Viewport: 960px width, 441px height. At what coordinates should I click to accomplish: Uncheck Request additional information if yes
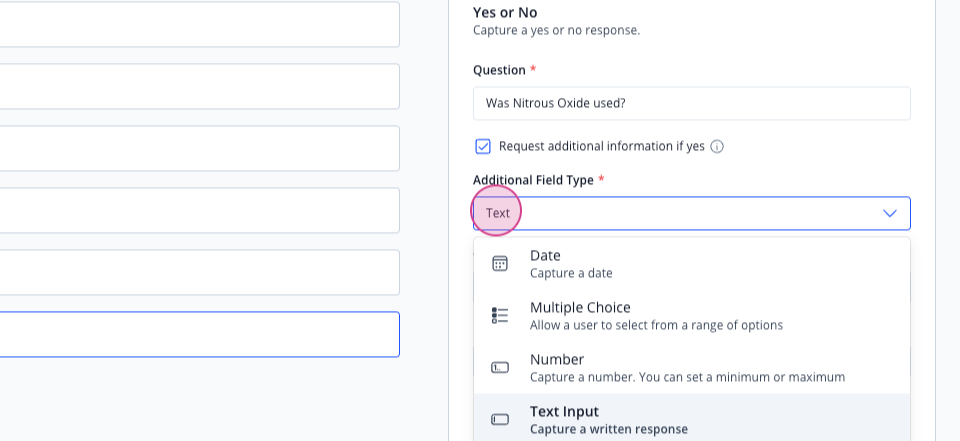pyautogui.click(x=483, y=146)
